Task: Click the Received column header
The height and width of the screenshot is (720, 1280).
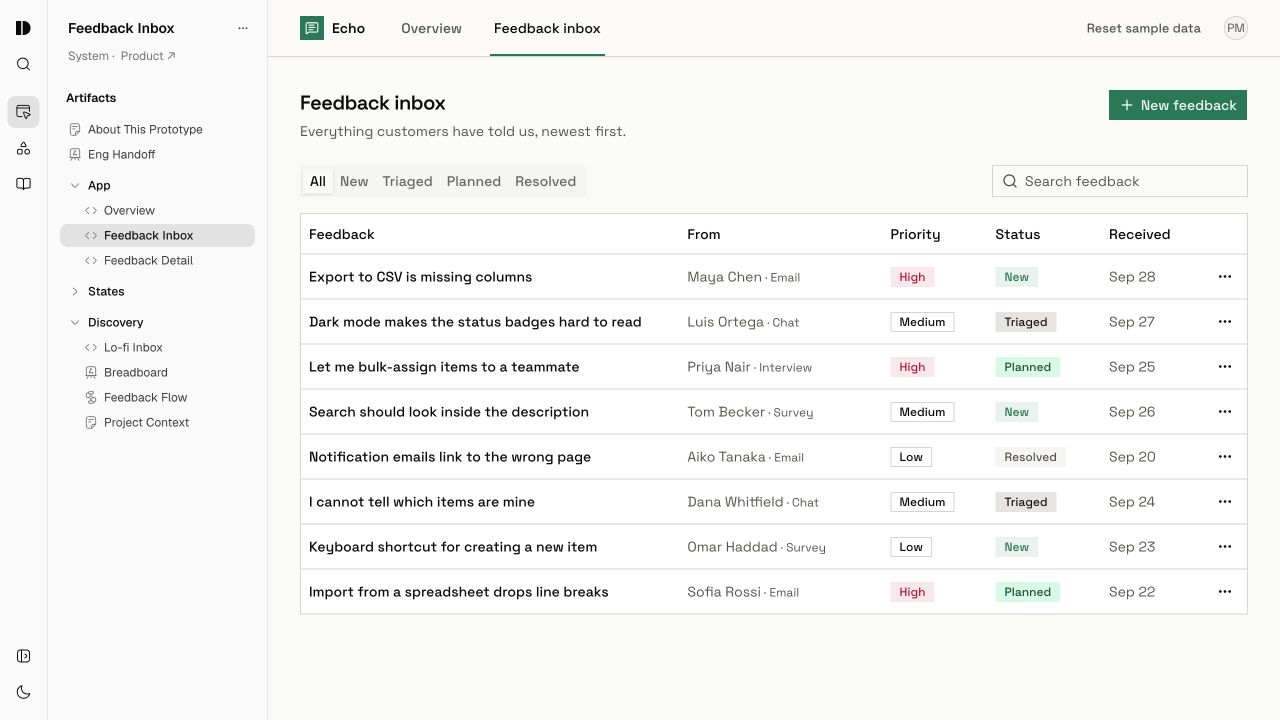Action: click(1139, 234)
